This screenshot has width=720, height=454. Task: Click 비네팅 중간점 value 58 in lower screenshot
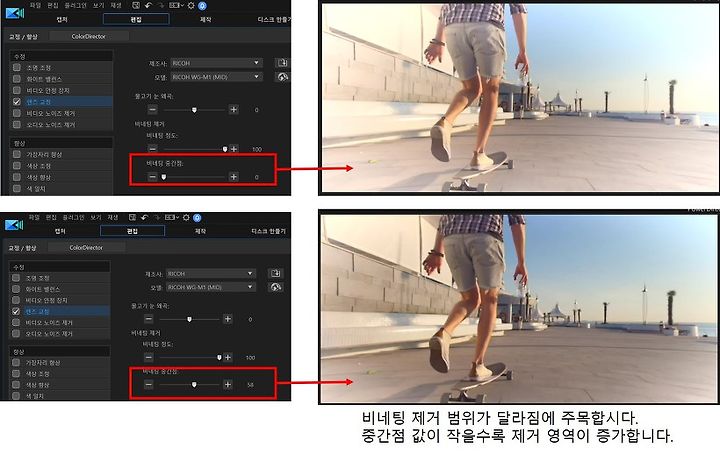point(250,385)
